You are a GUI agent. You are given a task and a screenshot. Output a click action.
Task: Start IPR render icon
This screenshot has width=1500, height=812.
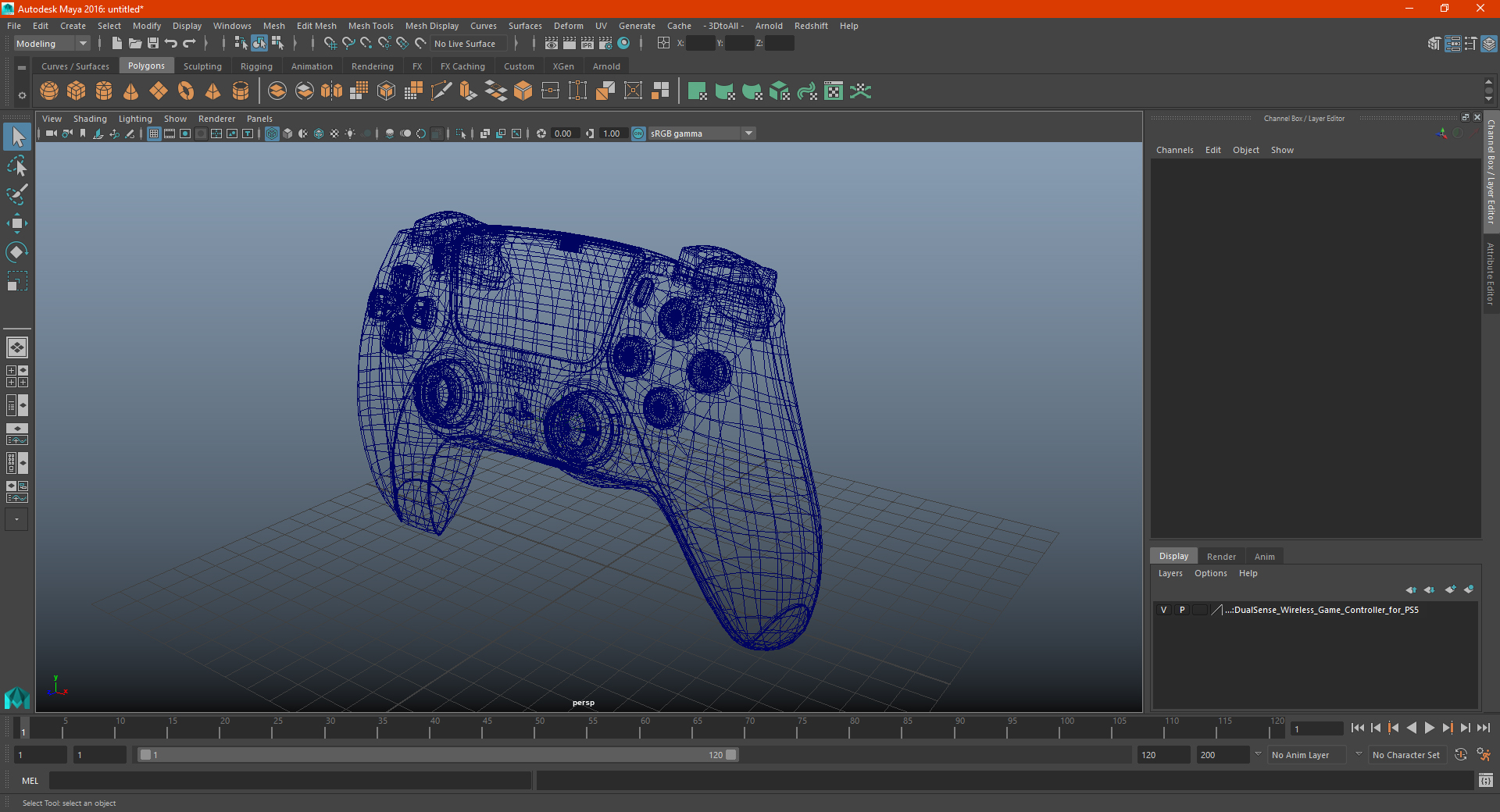(587, 44)
